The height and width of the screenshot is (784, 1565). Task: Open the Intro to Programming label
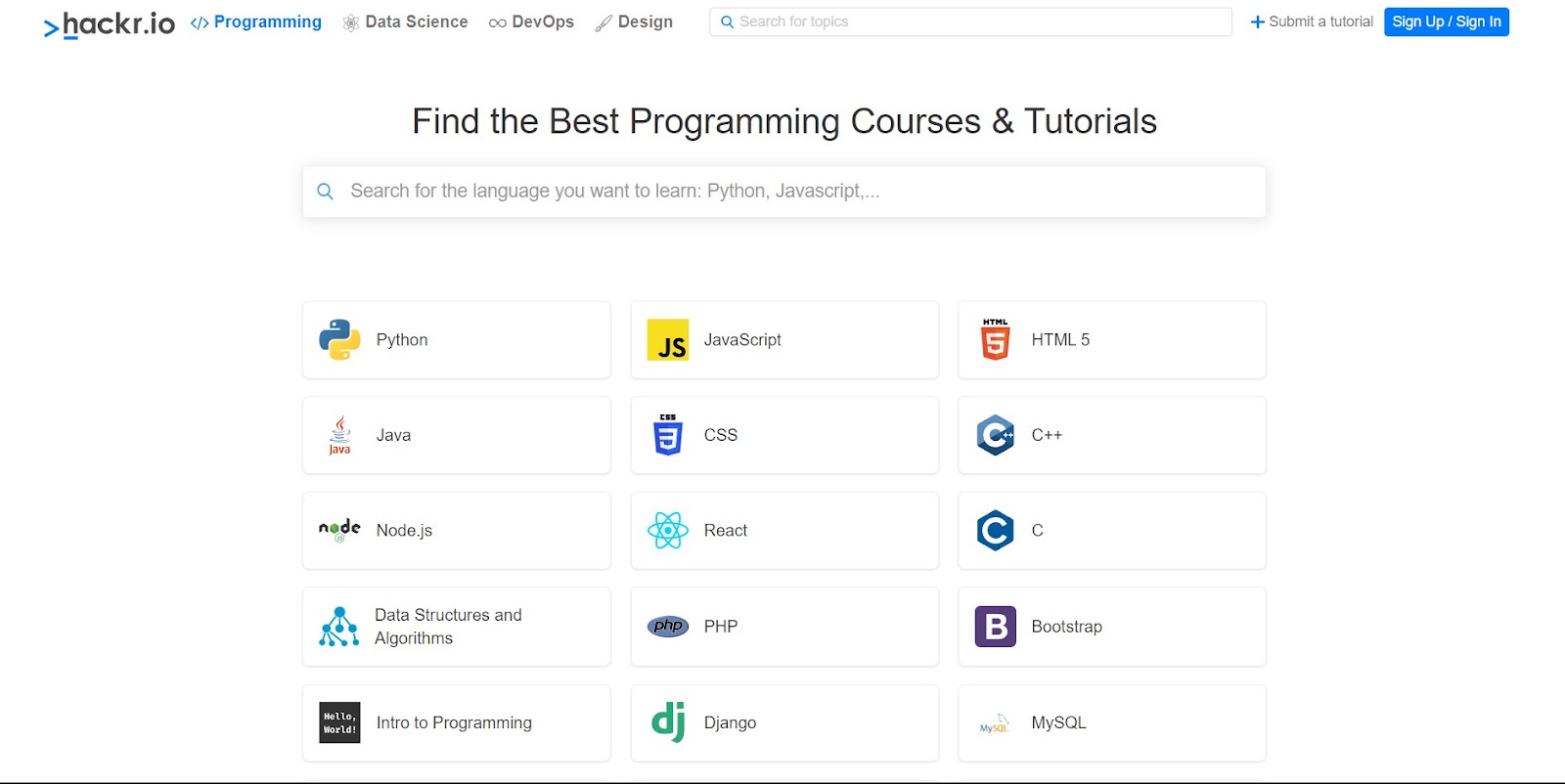454,722
